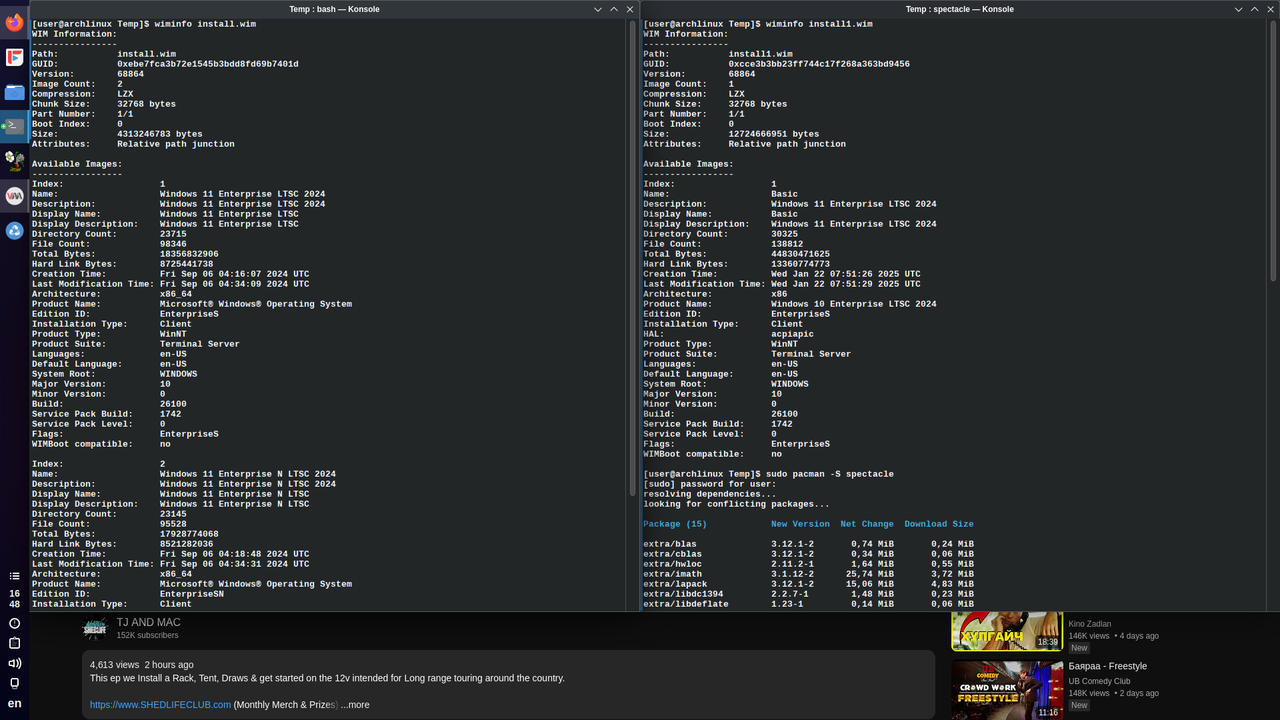
Task: Open the SHEDLIFECLUB.com link in the description
Action: (160, 705)
